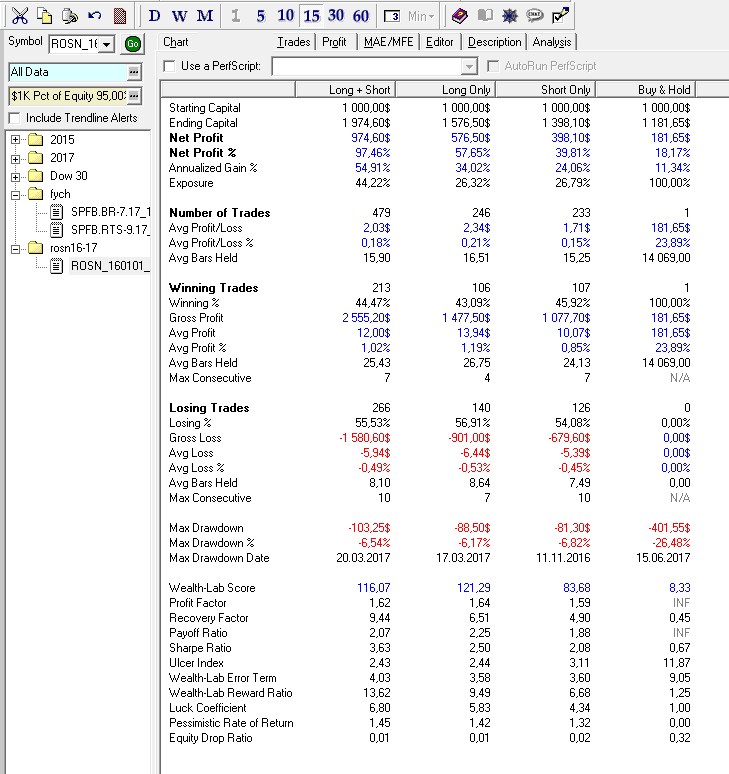729x774 pixels.
Task: Select the 10-minute bar interval
Action: [x=285, y=16]
